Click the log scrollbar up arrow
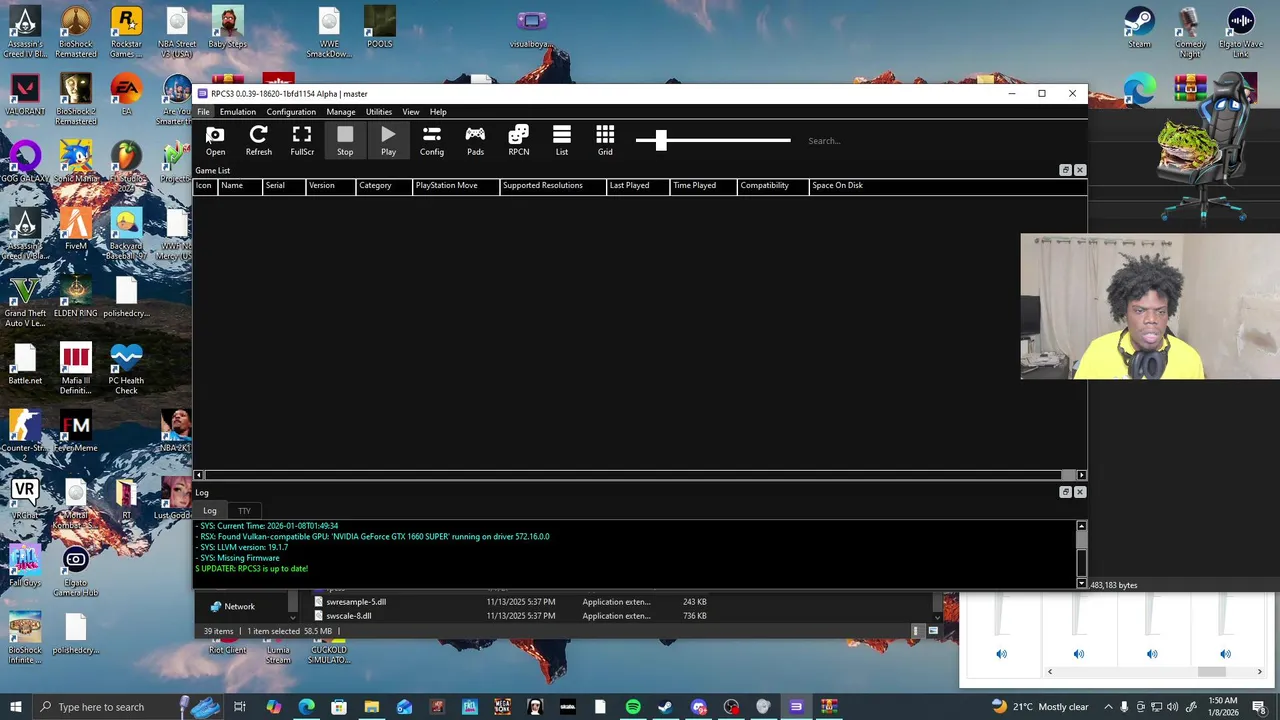Screen dimensions: 1280x720 coord(1081,526)
